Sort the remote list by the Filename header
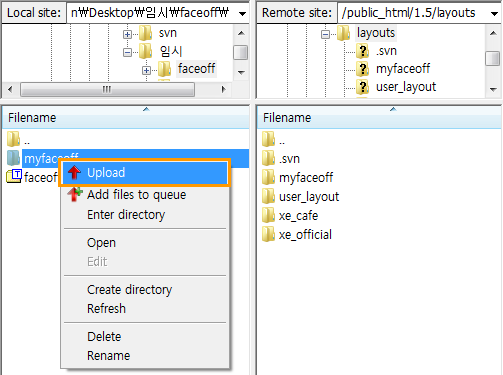Viewport: 503px width, 375px height. pyautogui.click(x=379, y=118)
